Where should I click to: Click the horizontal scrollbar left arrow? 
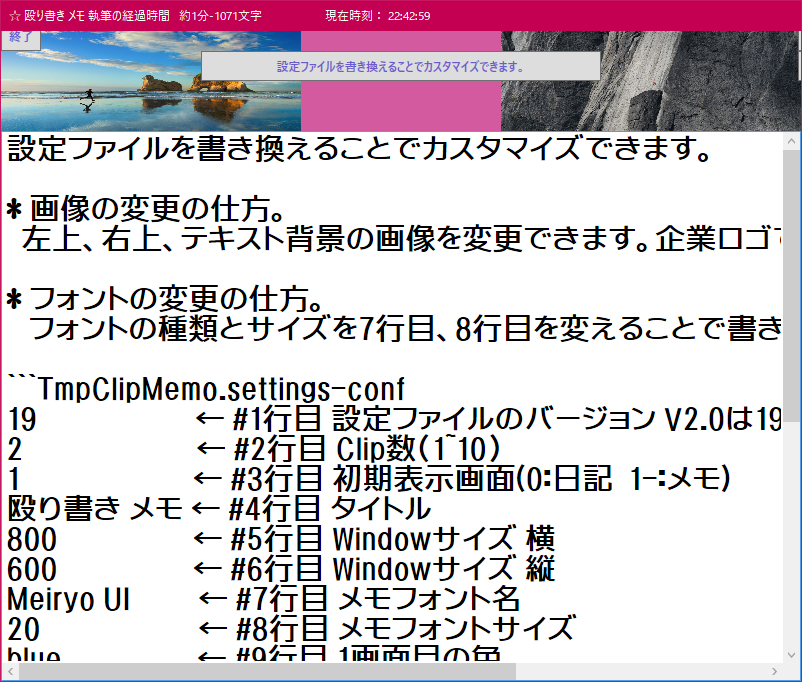[x=10, y=671]
